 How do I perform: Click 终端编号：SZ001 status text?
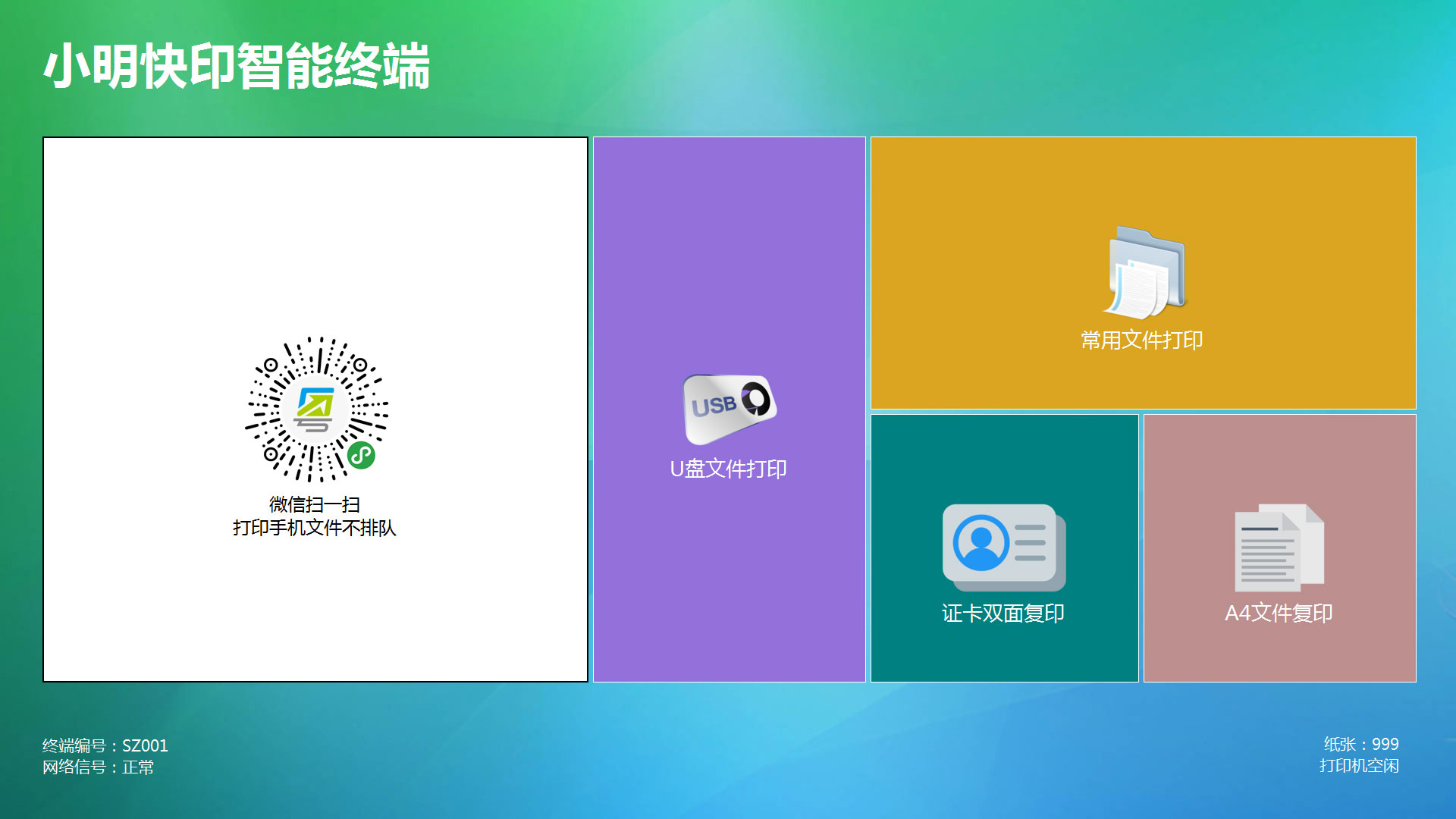coord(105,745)
